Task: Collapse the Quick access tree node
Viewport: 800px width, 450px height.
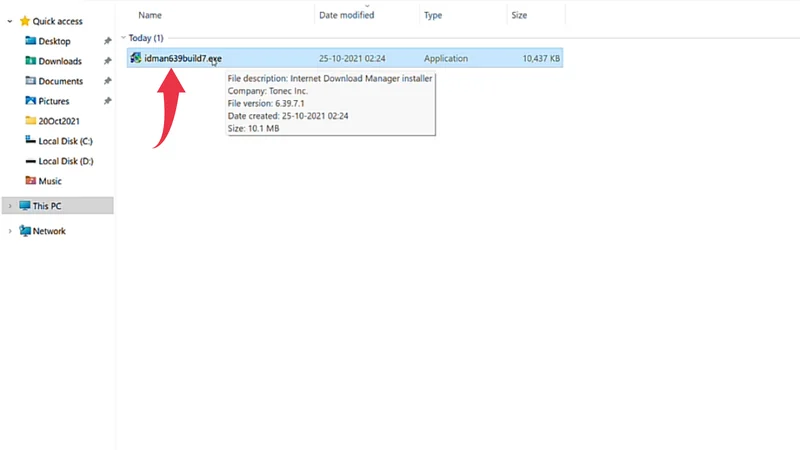Action: pos(10,21)
